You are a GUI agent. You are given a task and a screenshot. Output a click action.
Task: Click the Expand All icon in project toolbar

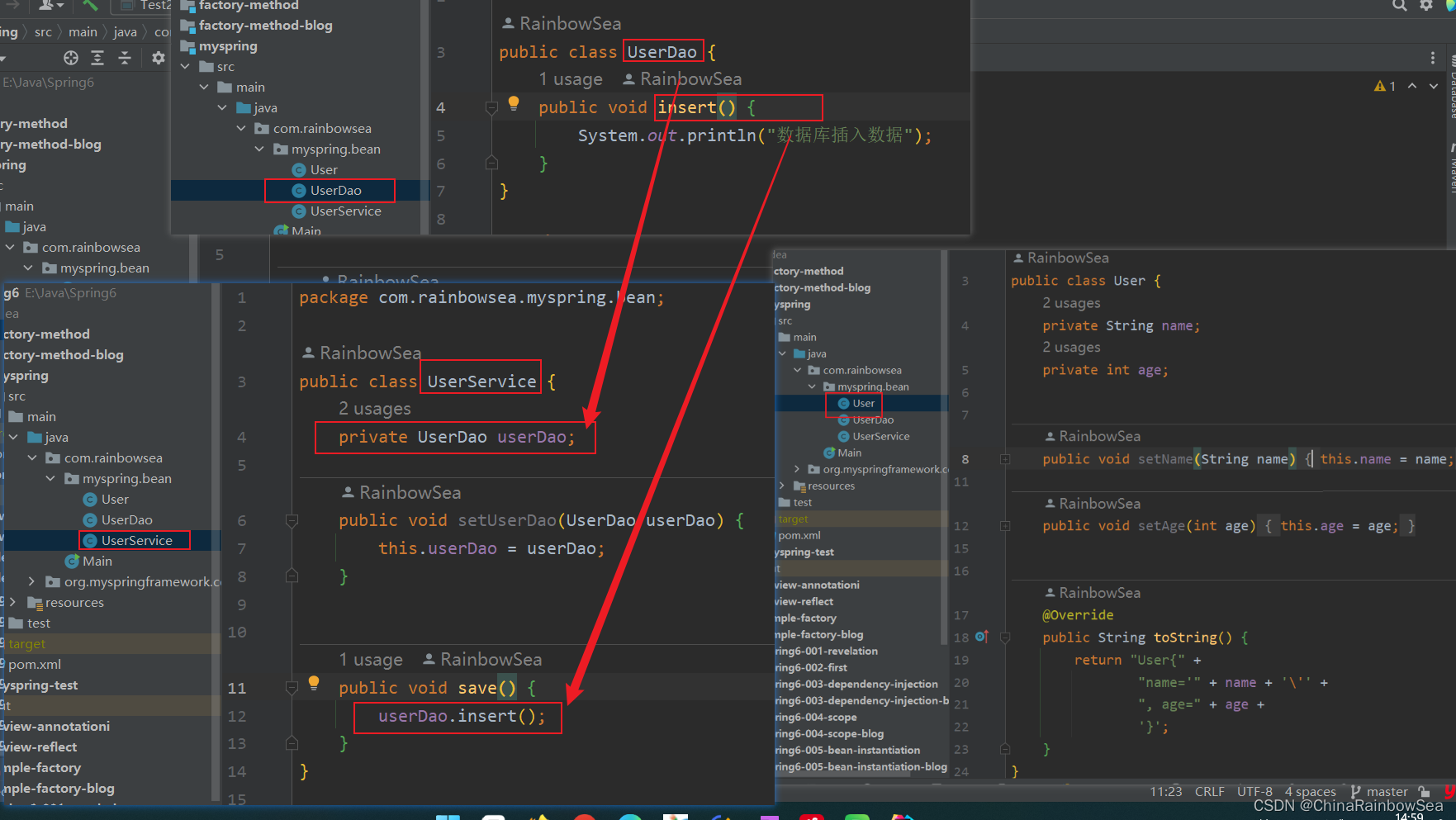97,58
